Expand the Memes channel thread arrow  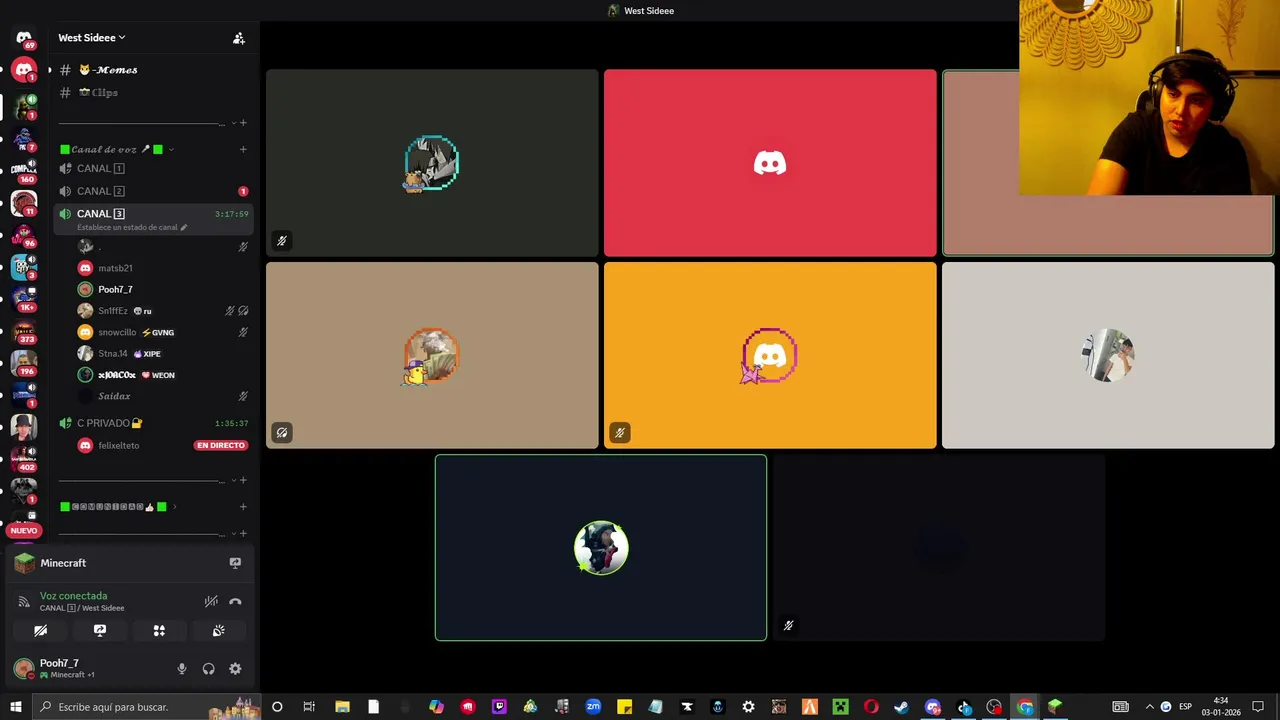[x=50, y=70]
